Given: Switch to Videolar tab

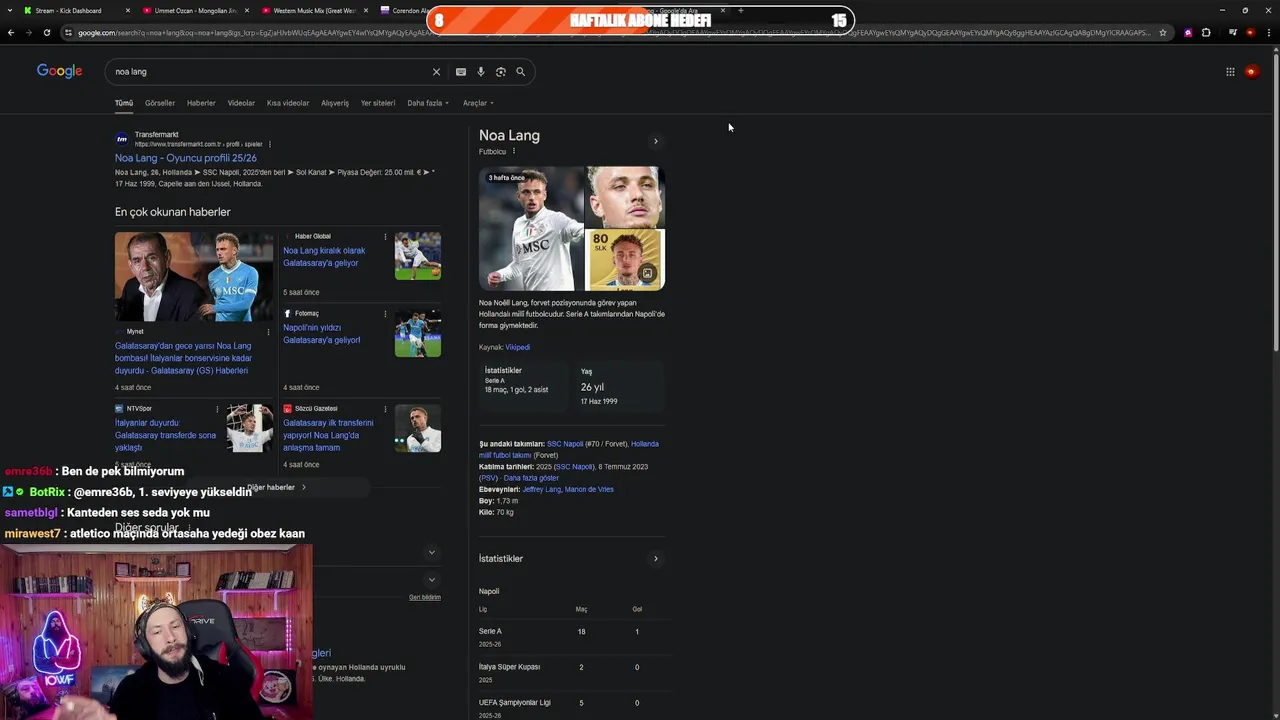Looking at the screenshot, I should tap(241, 103).
